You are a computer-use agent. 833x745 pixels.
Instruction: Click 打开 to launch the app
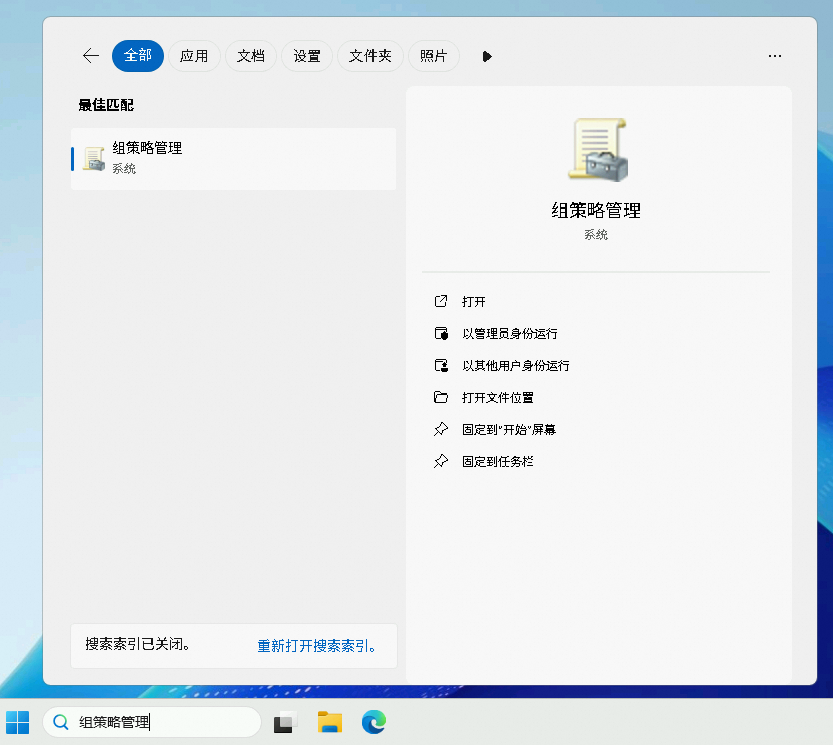[x=474, y=302]
